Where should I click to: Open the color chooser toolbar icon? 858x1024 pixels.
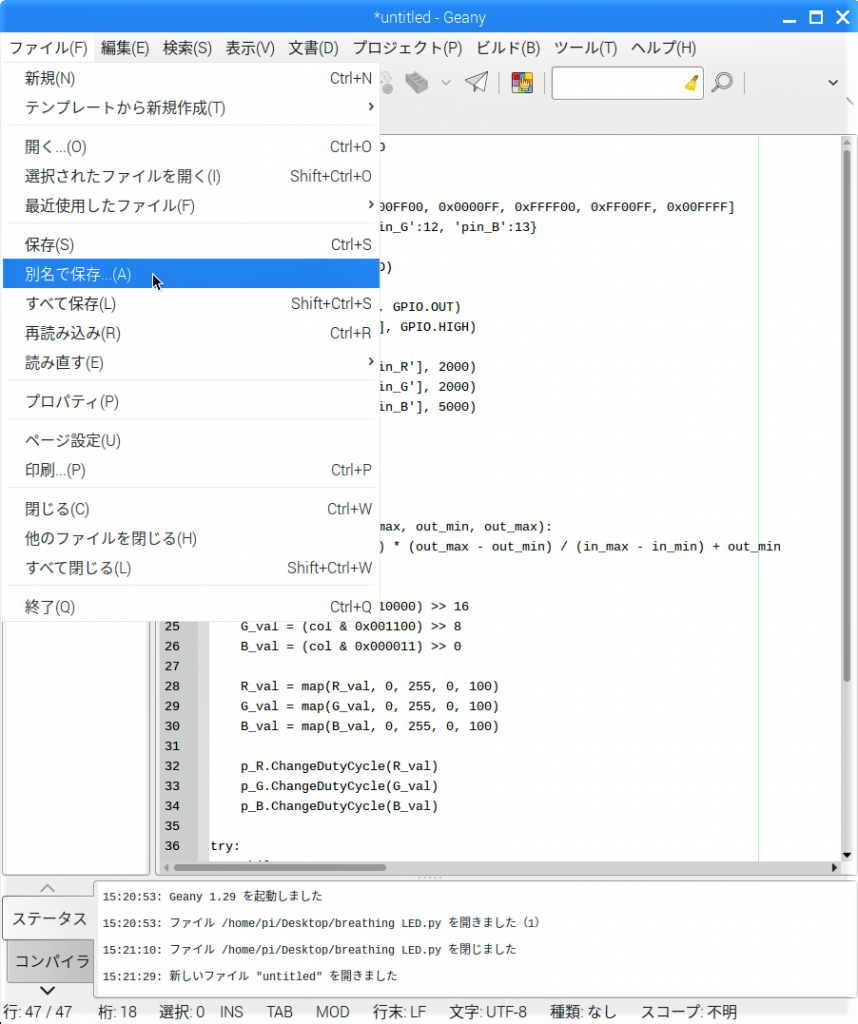tap(522, 83)
